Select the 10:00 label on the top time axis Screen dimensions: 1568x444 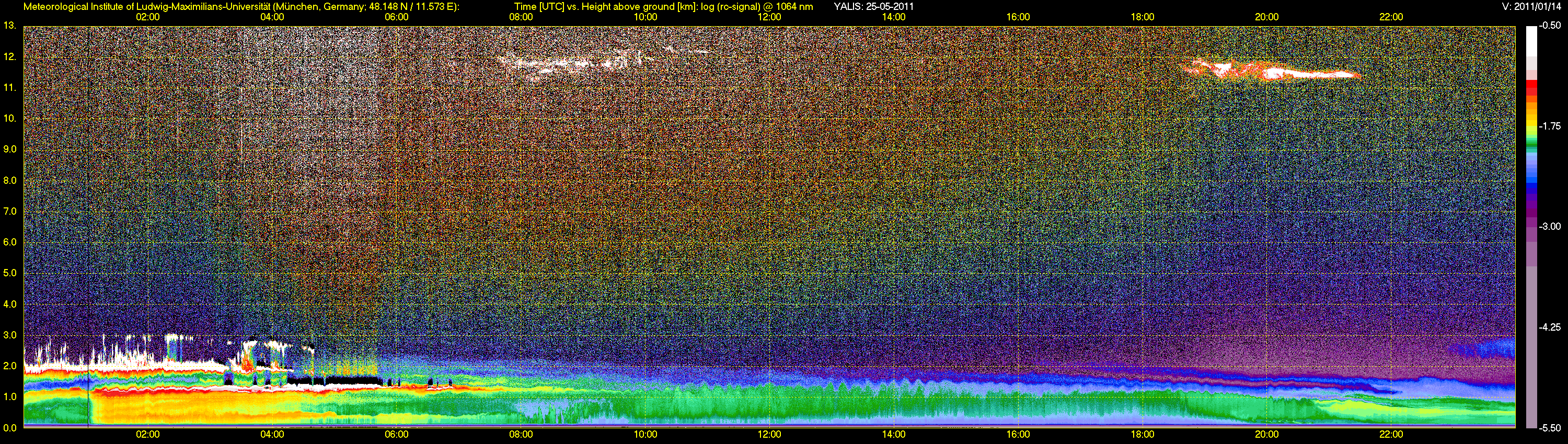coord(645,17)
